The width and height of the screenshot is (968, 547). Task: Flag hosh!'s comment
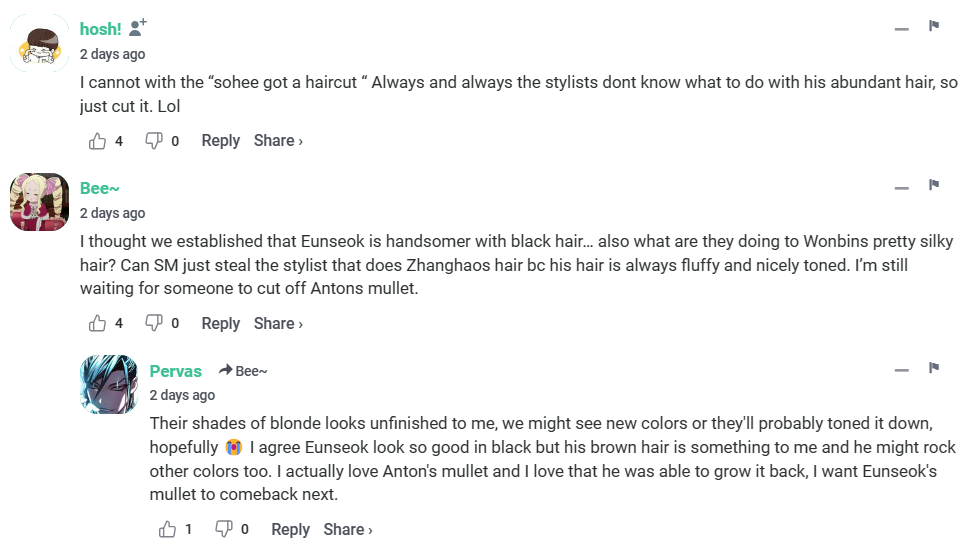(934, 26)
